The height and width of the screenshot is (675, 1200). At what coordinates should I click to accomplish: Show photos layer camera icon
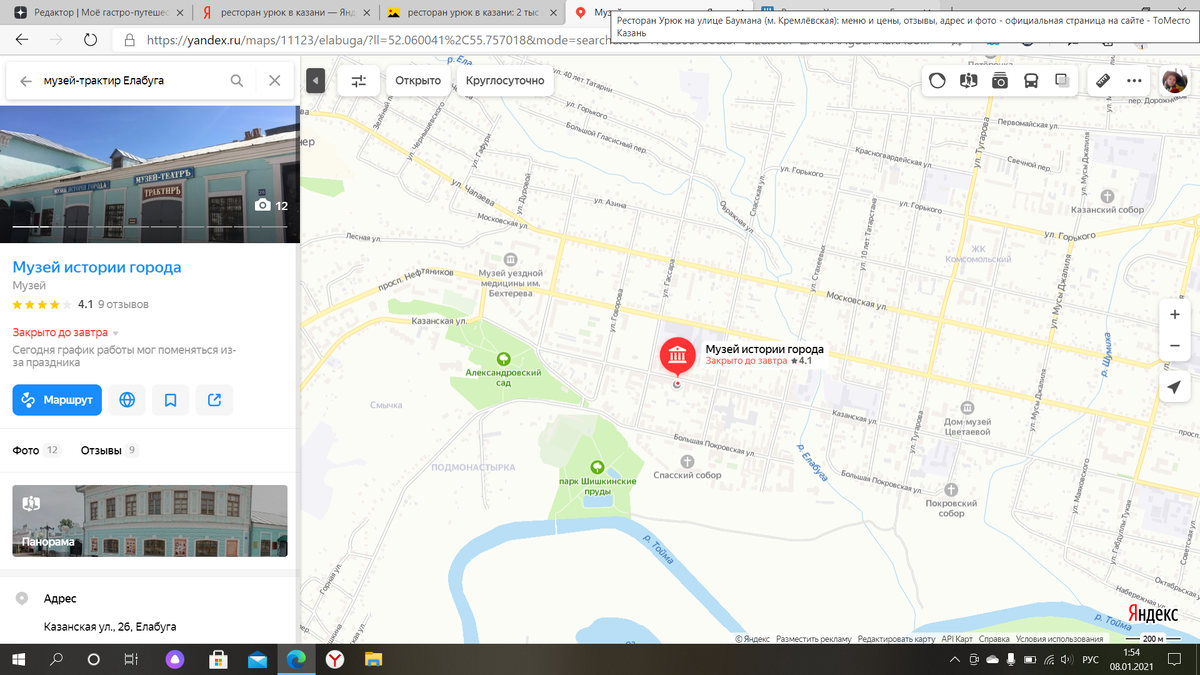1000,81
